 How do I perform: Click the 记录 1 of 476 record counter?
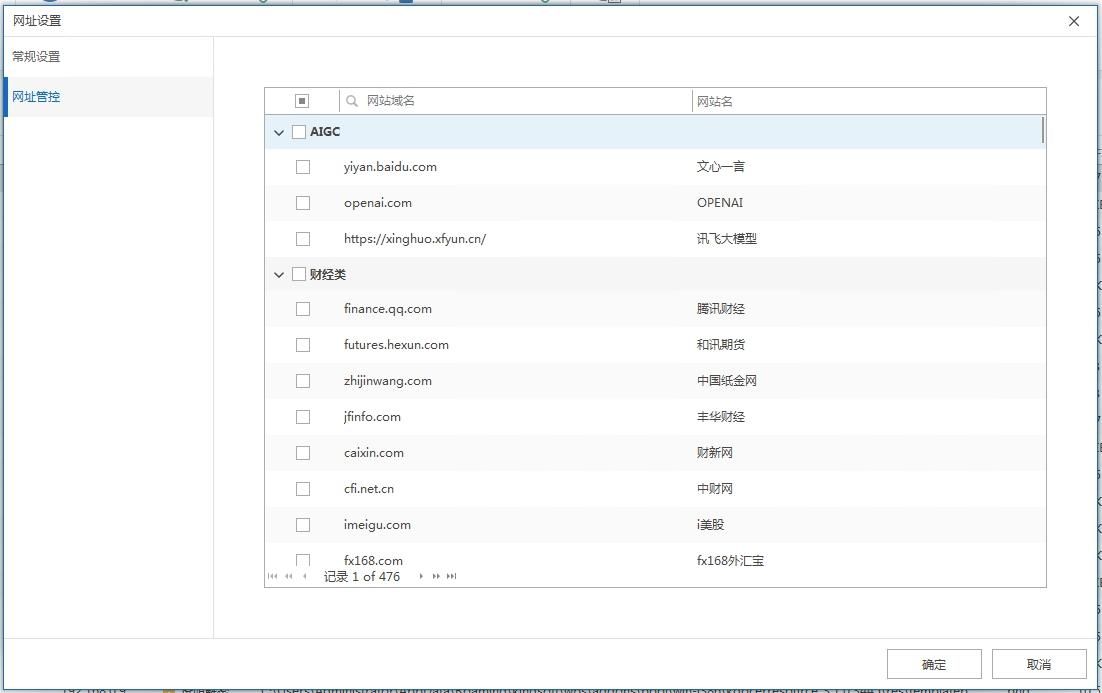(362, 576)
